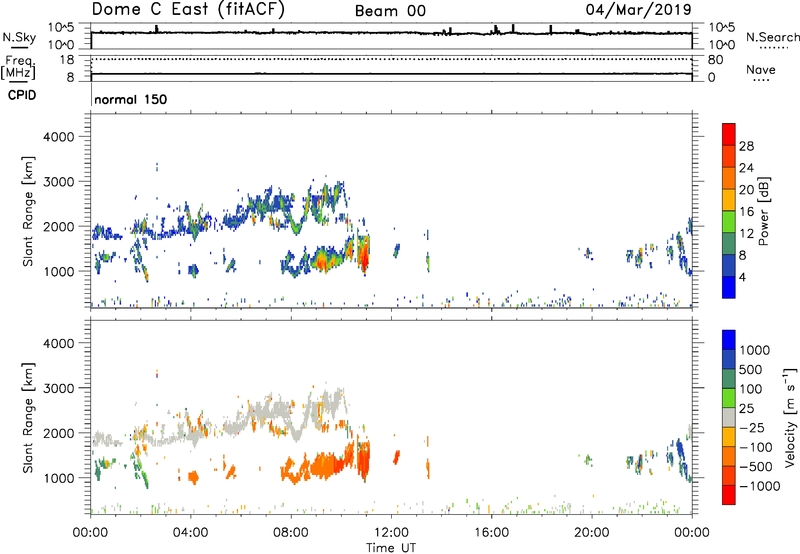Click the "16:00" time tick label

(x=491, y=533)
